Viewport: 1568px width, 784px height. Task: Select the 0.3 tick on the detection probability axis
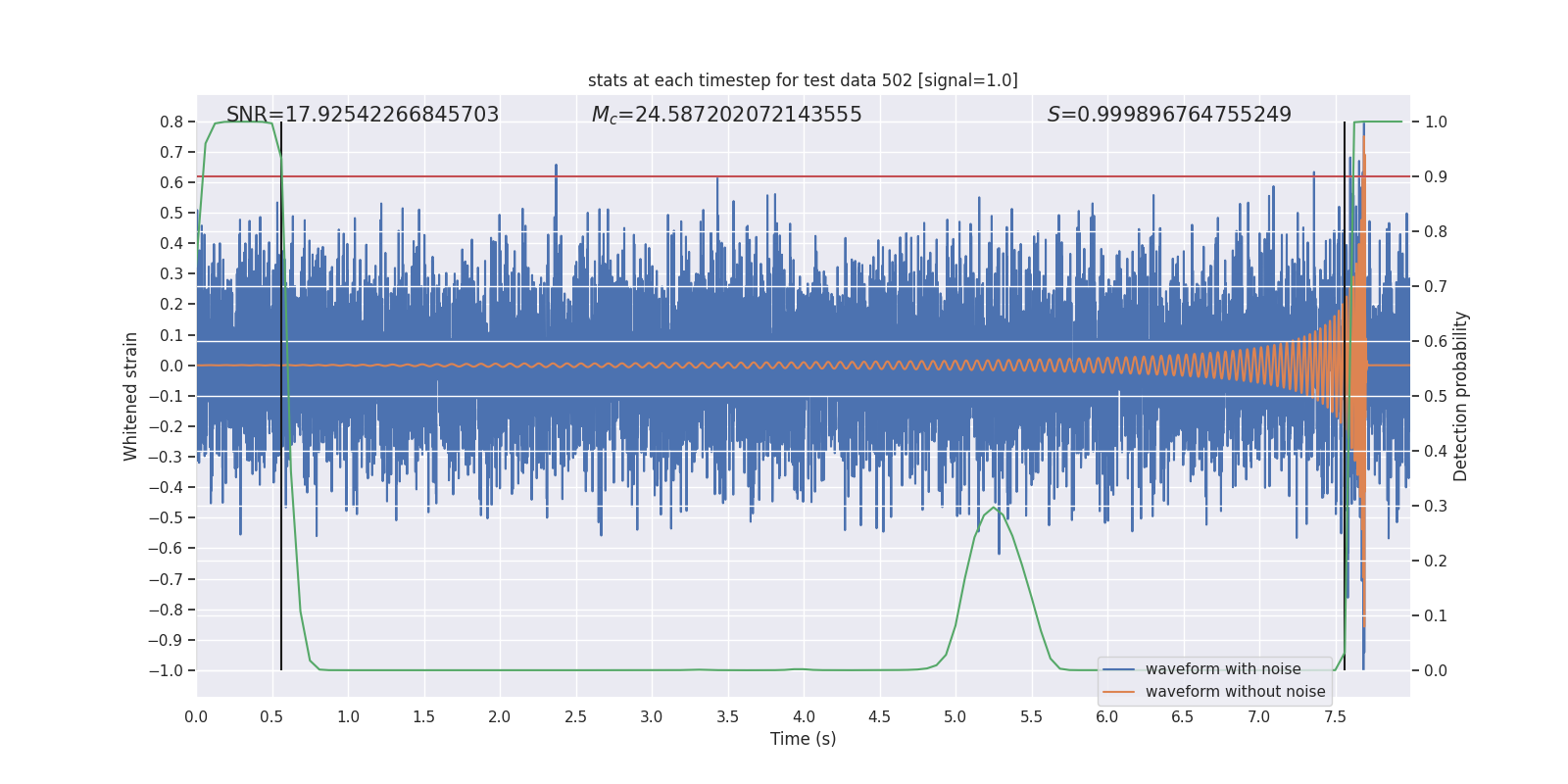coord(1436,506)
